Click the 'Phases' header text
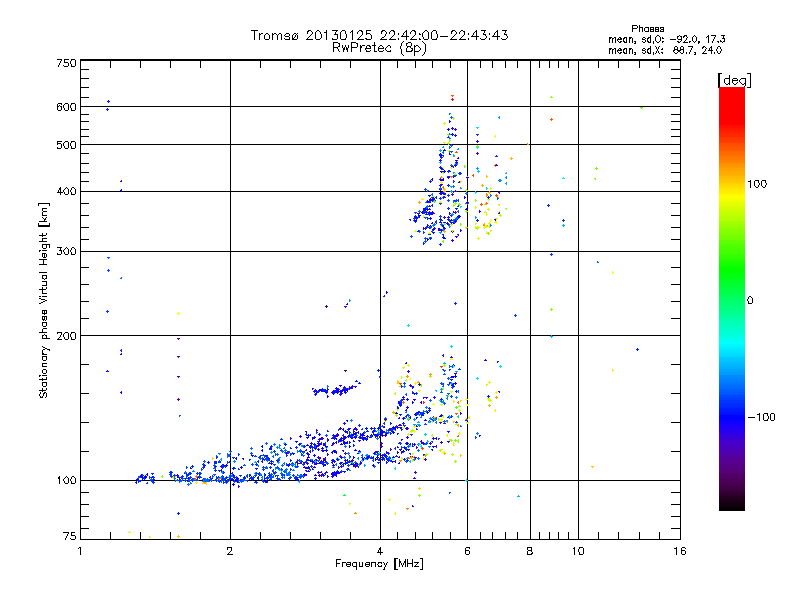The width and height of the screenshot is (800, 600). click(x=647, y=29)
